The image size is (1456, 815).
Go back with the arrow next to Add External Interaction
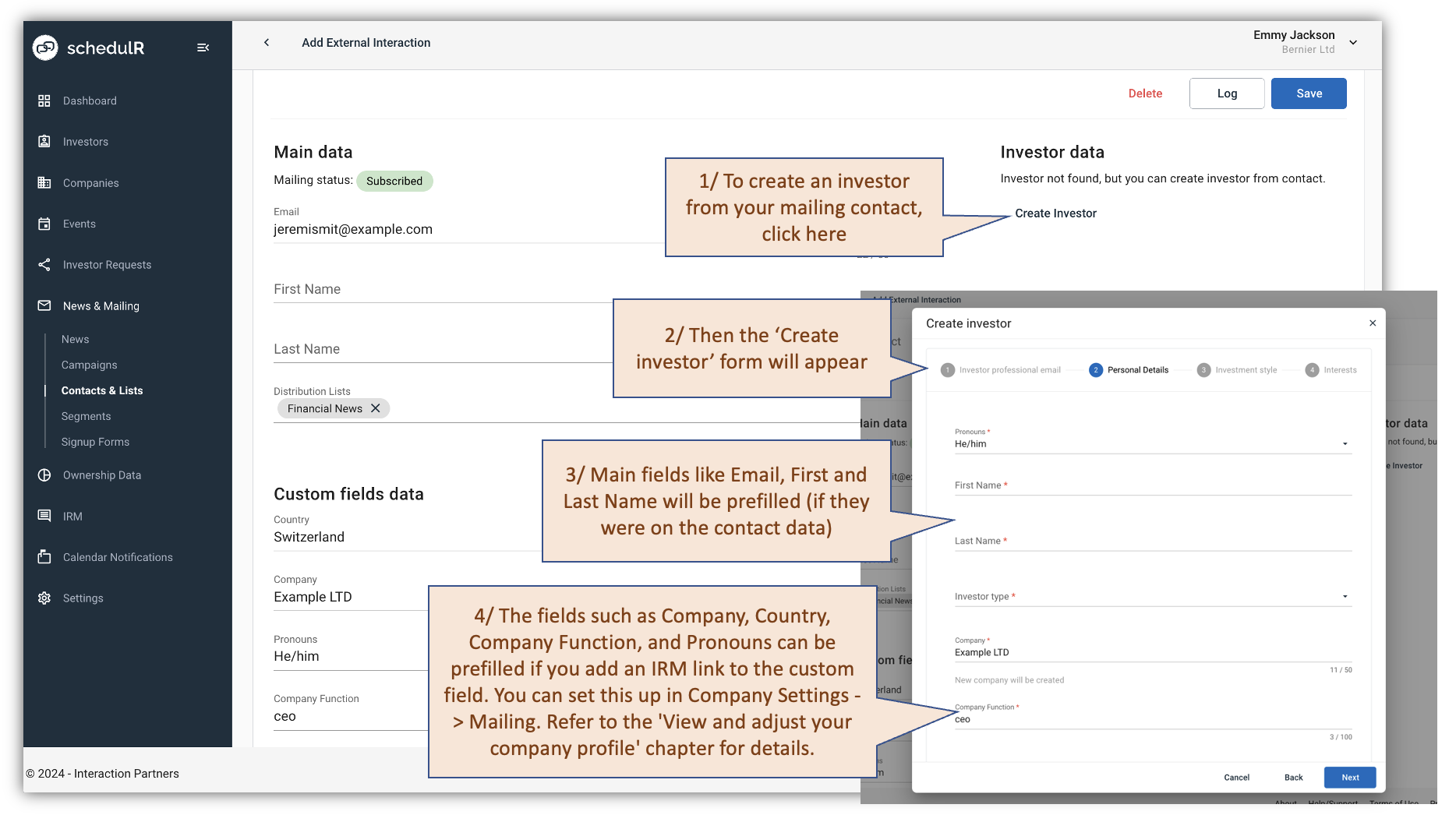[x=267, y=43]
